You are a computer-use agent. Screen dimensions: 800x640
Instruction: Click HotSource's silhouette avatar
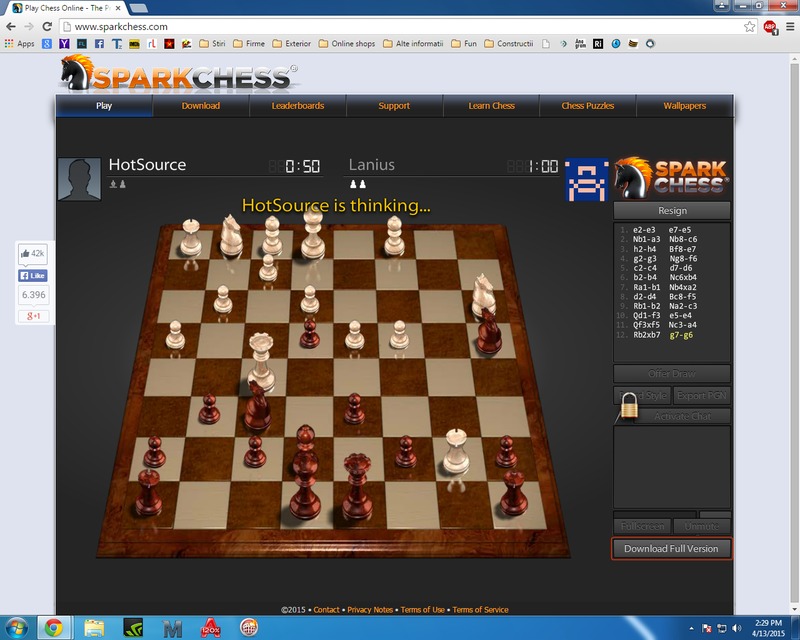(x=79, y=179)
